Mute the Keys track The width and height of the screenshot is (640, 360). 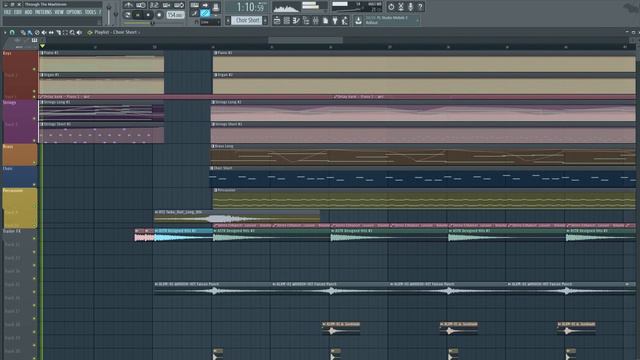coord(34,69)
